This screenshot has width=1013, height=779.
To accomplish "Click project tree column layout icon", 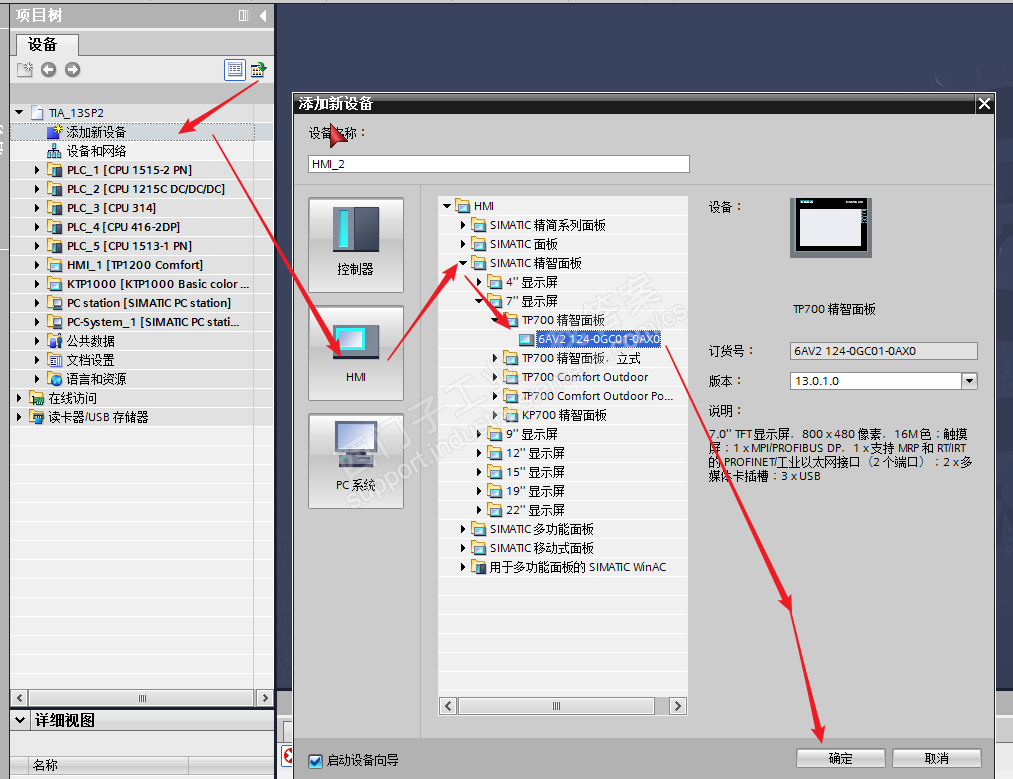I will pyautogui.click(x=244, y=16).
